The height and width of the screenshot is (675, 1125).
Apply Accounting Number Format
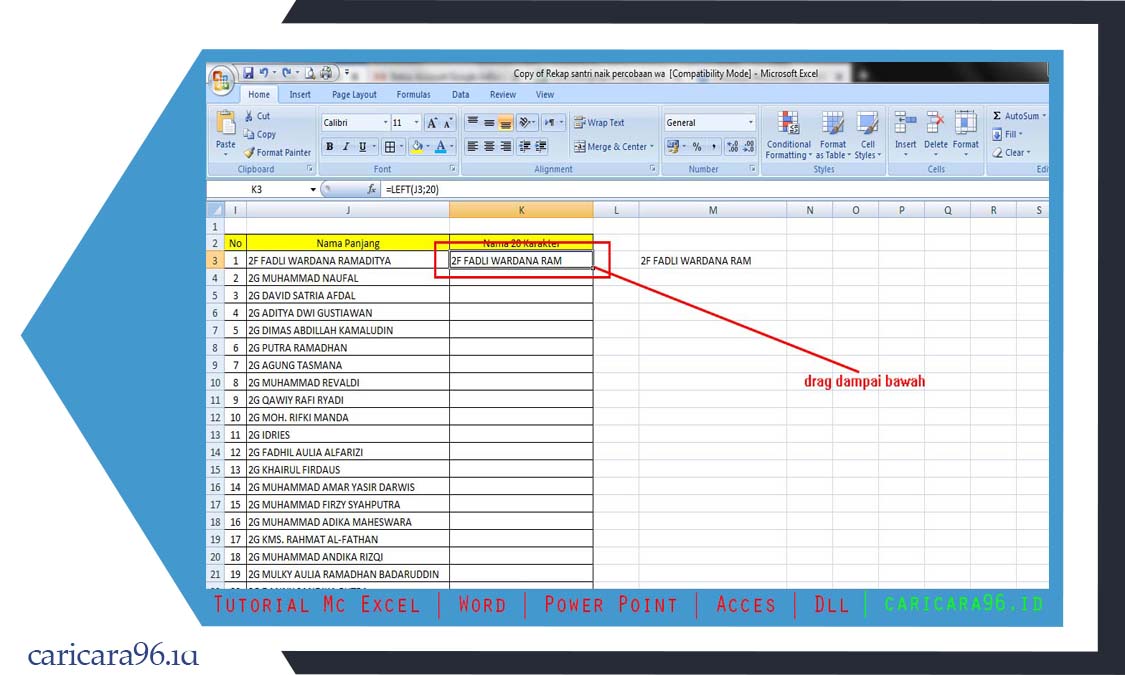[x=673, y=147]
